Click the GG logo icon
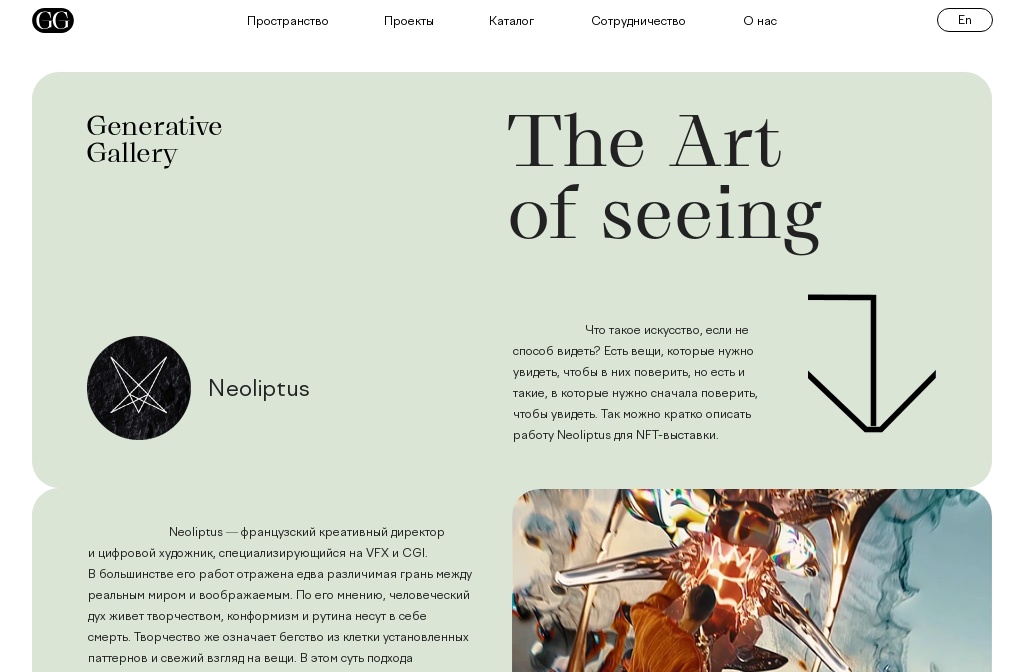 point(53,20)
